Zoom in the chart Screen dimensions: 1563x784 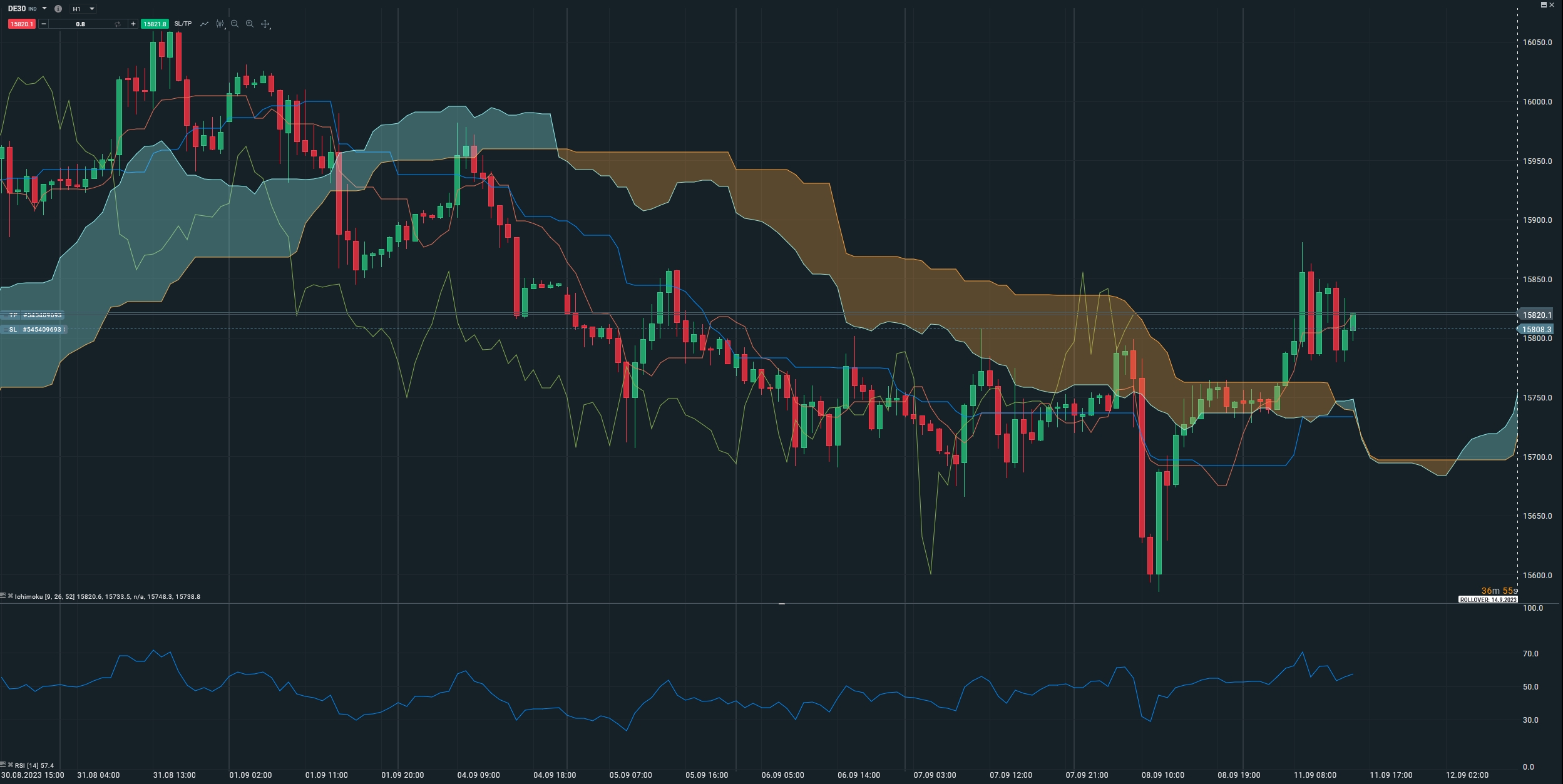(x=250, y=24)
